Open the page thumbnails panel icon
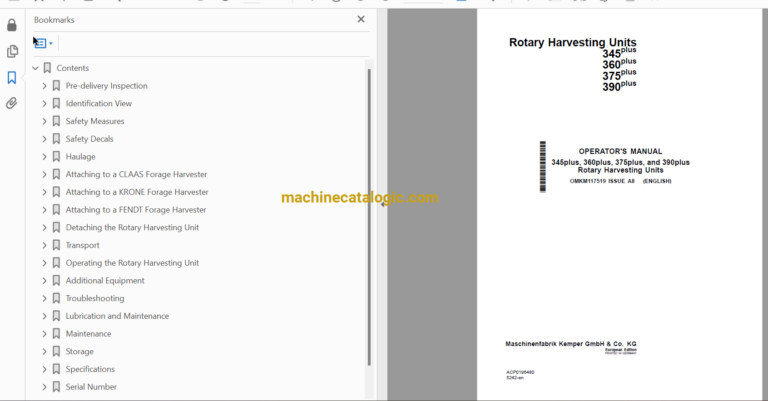This screenshot has height=401, width=768. 12,51
